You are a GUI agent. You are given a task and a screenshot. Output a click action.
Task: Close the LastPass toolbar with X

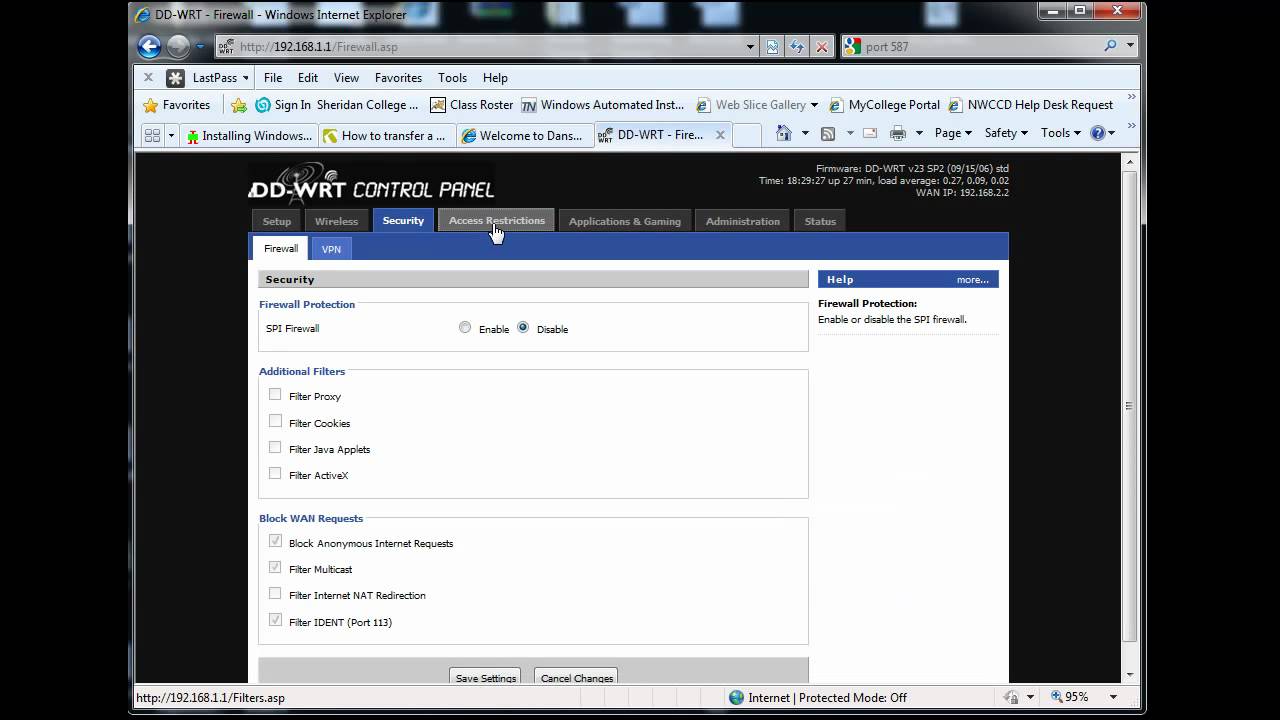pyautogui.click(x=148, y=77)
